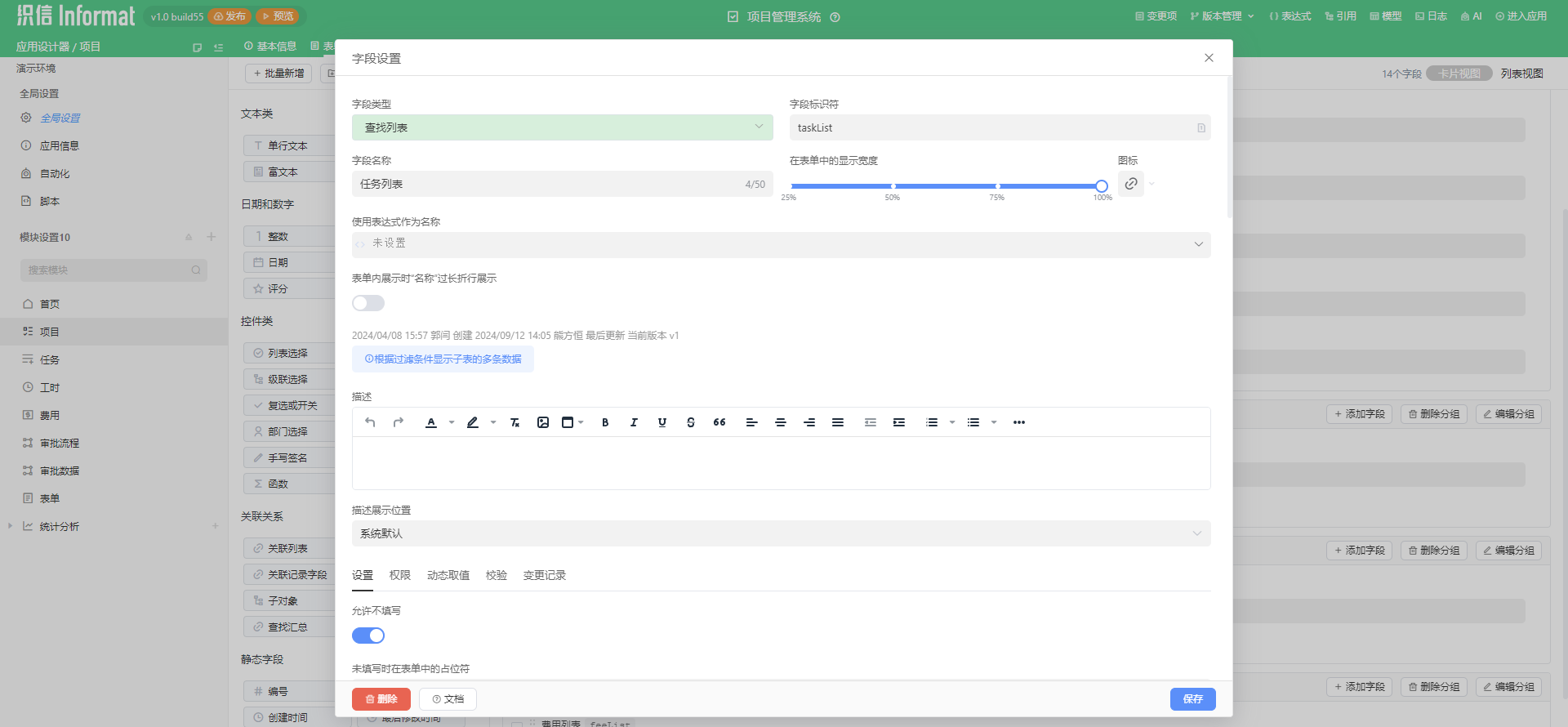1568x727 pixels.
Task: Insert a numbered list
Action: [932, 422]
